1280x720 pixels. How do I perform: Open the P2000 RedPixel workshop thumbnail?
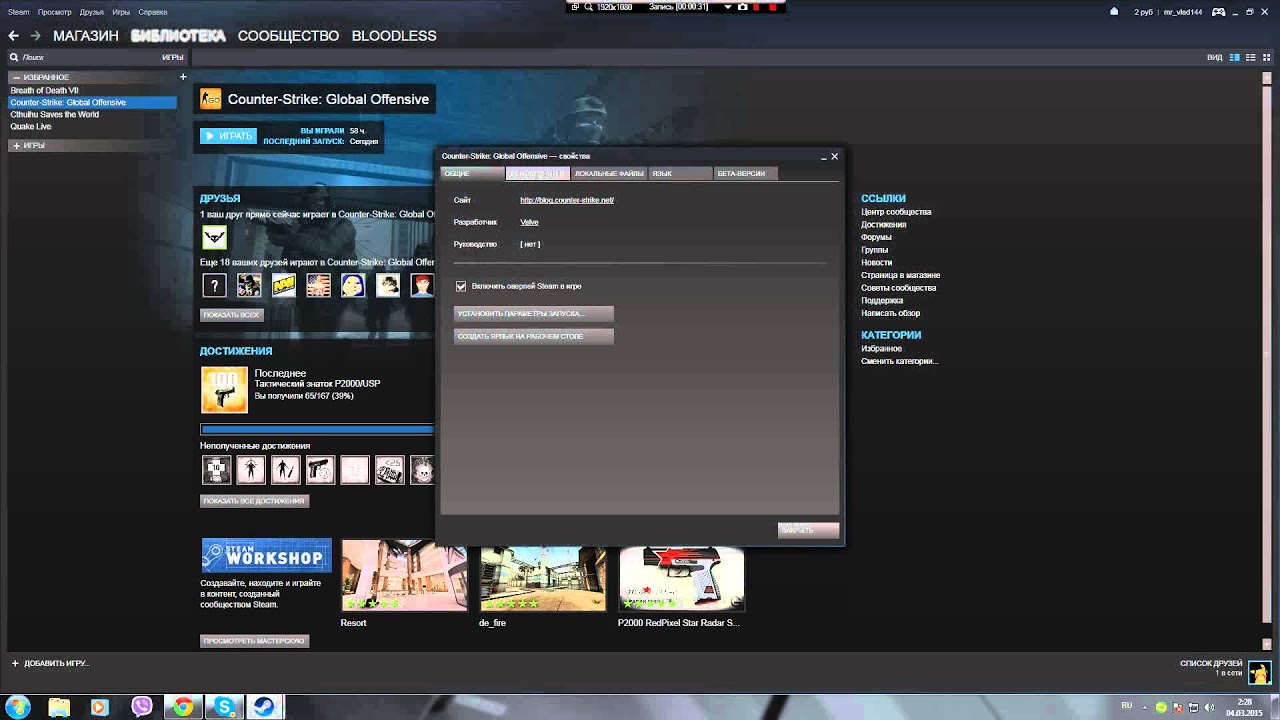click(x=681, y=578)
